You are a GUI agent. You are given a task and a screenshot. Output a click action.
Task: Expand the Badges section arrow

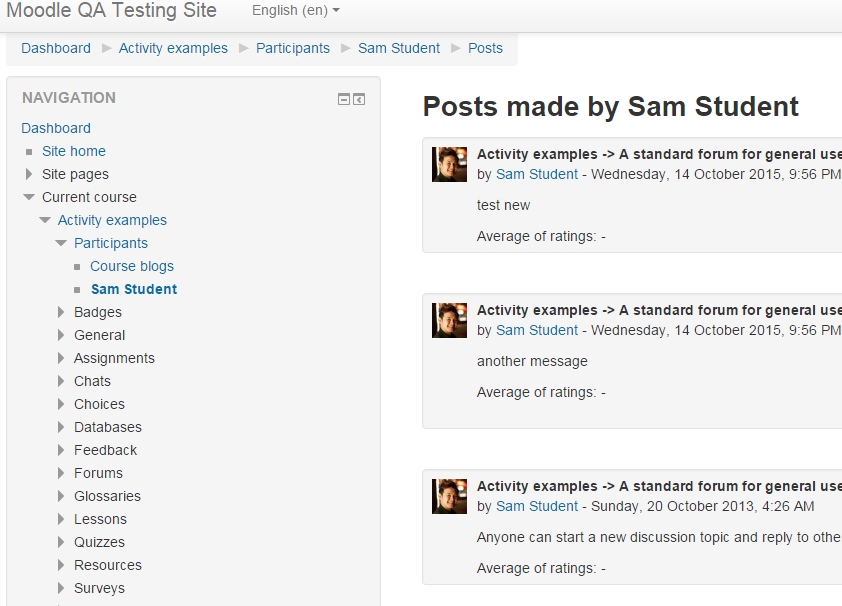(x=61, y=312)
